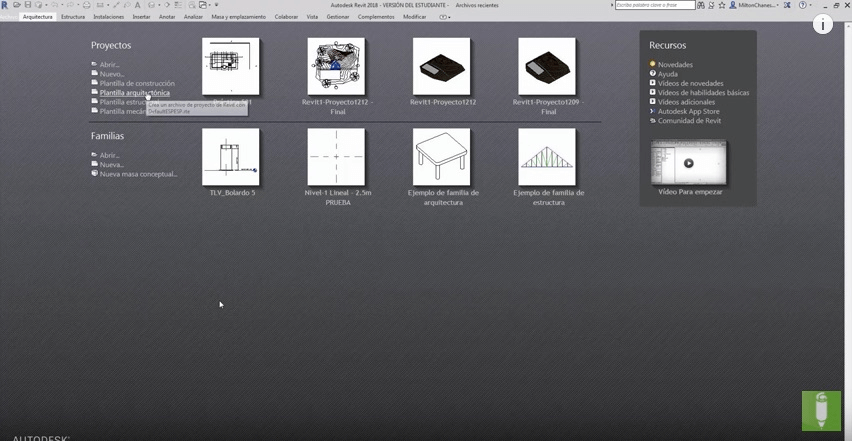The height and width of the screenshot is (441, 852).
Task: Open the Colaborar ribbon tab
Action: 286,17
